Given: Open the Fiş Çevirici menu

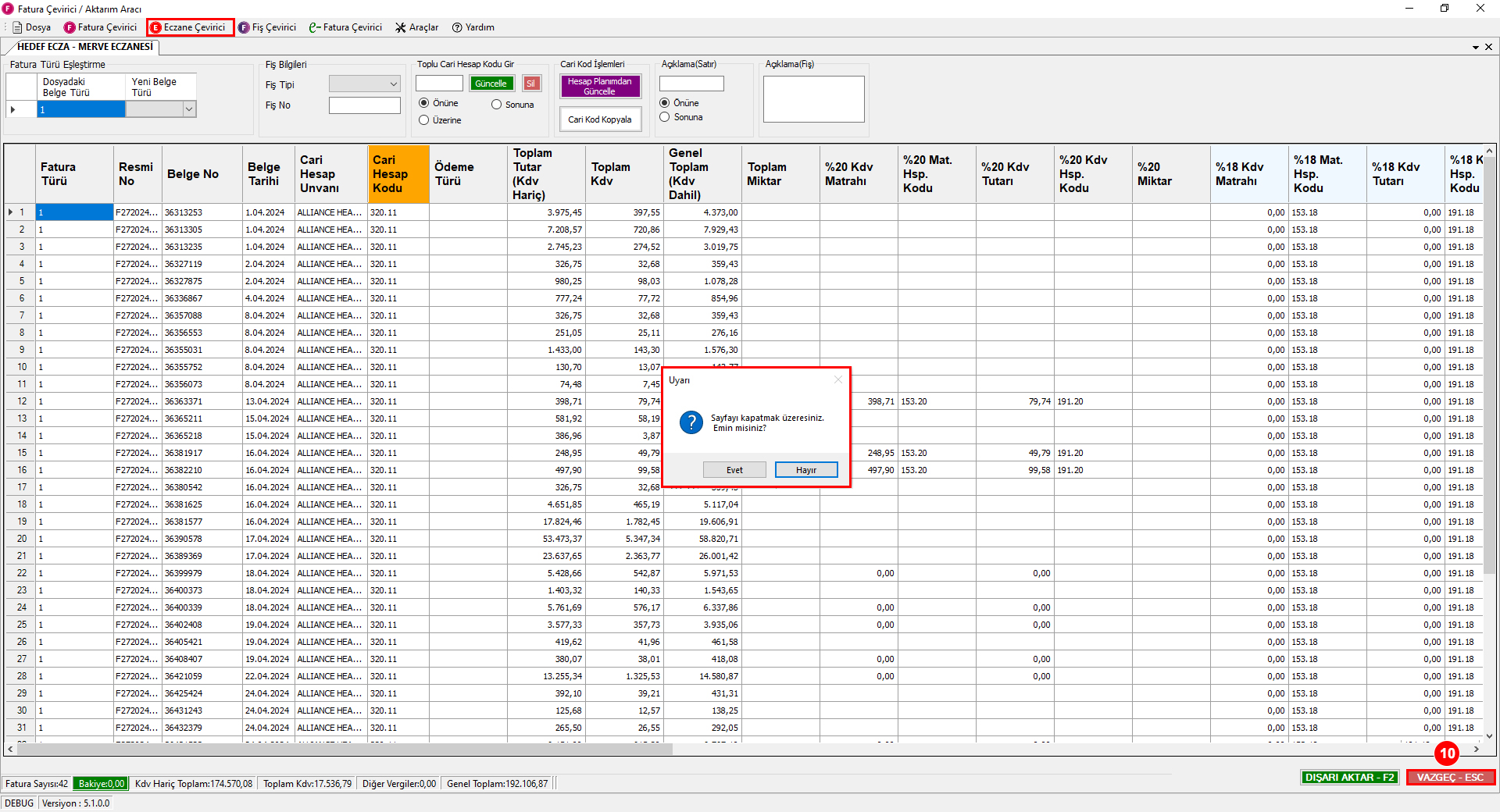Looking at the screenshot, I should [267, 27].
